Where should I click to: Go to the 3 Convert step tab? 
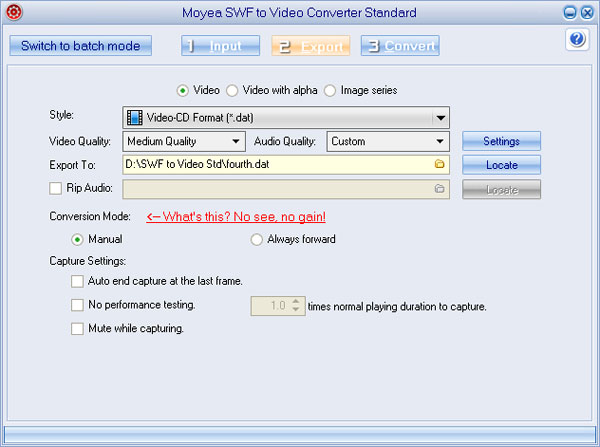[400, 46]
